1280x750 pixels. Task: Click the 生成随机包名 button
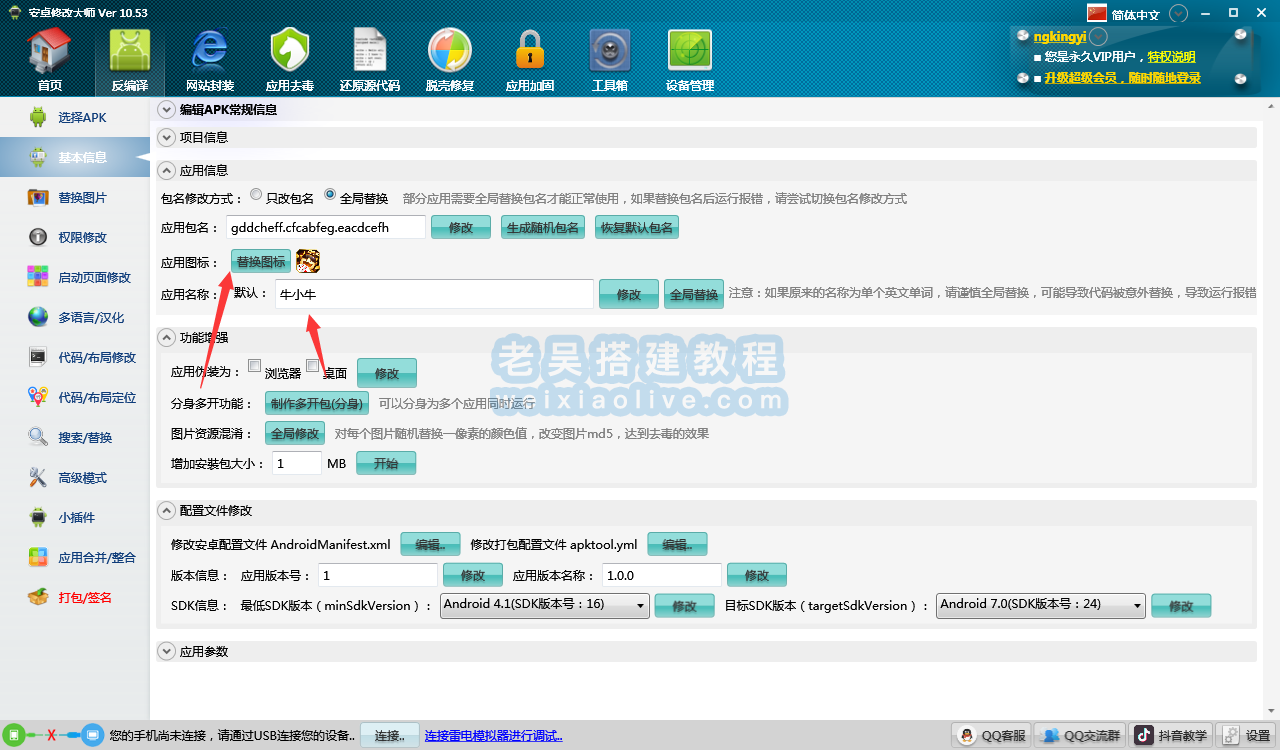543,227
